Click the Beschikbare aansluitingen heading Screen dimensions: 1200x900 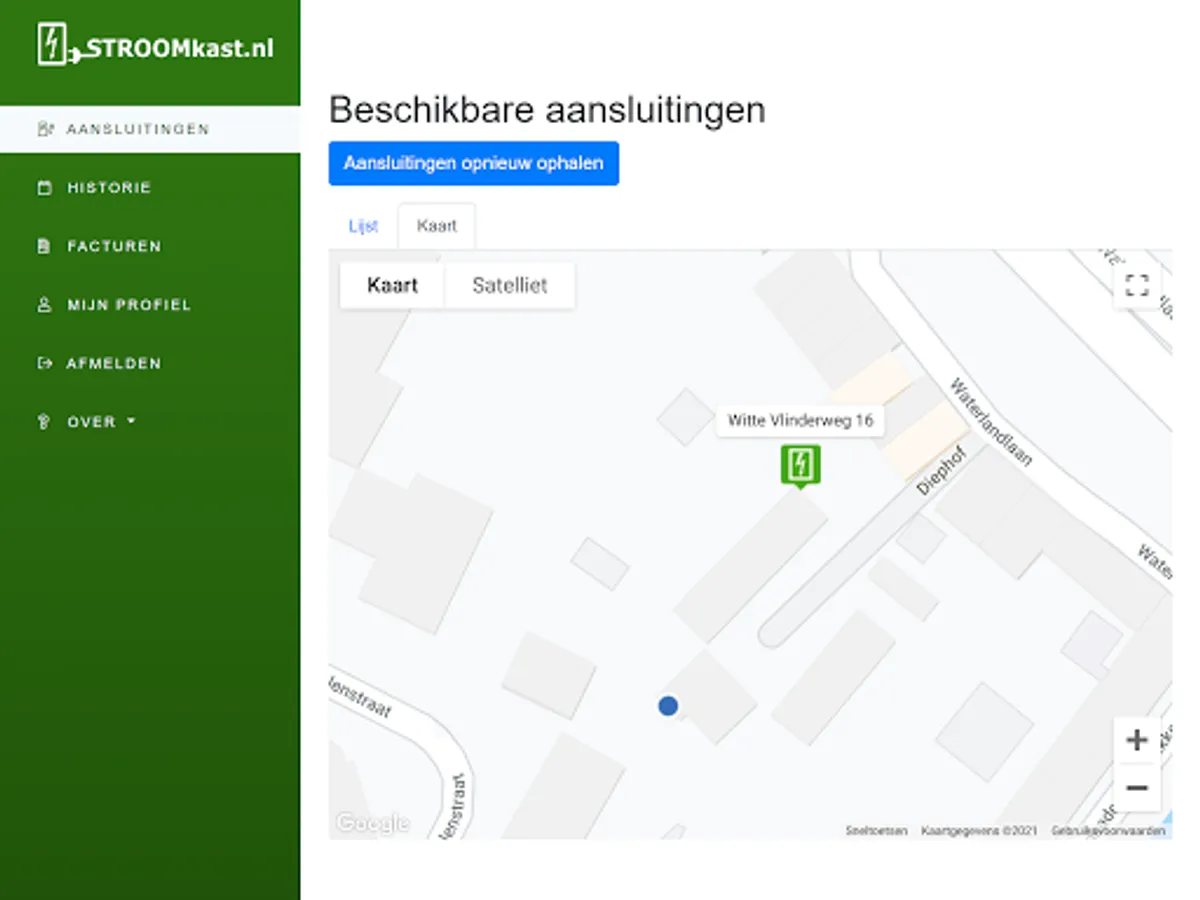point(547,109)
